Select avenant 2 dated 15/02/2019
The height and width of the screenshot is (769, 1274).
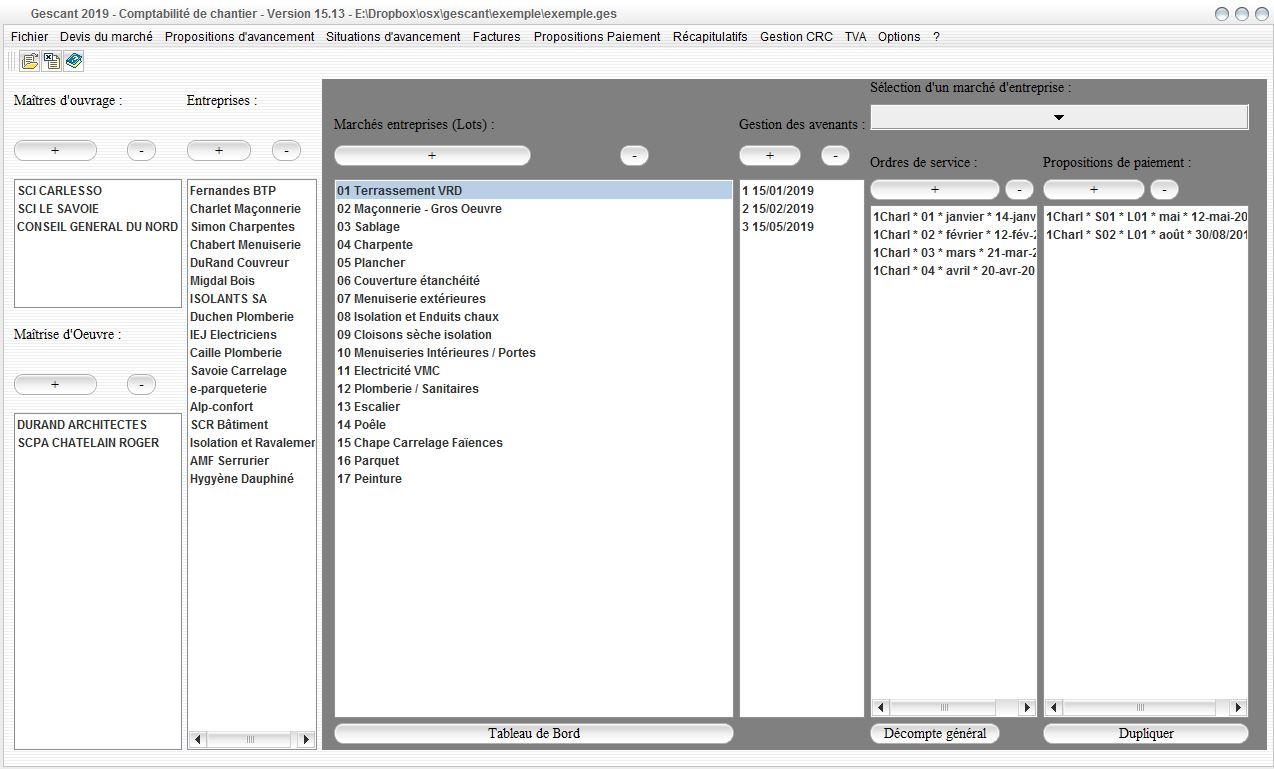pyautogui.click(x=800, y=209)
